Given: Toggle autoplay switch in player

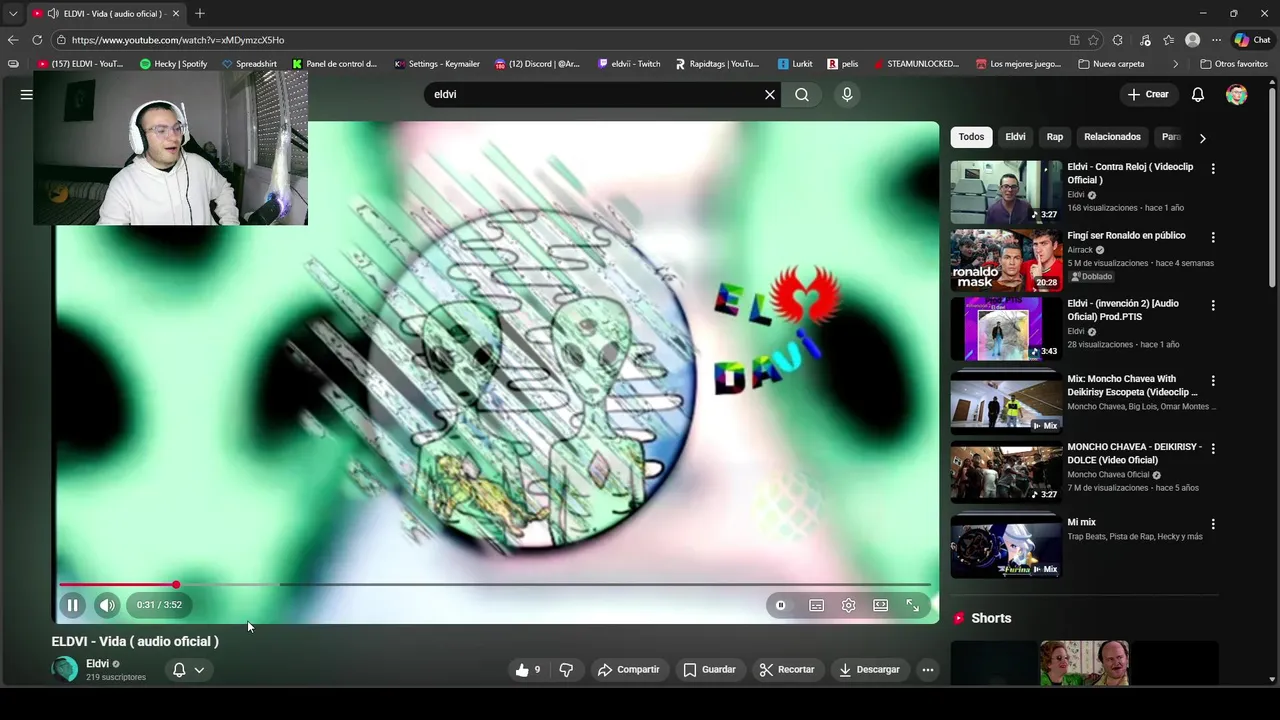Looking at the screenshot, I should [x=781, y=605].
